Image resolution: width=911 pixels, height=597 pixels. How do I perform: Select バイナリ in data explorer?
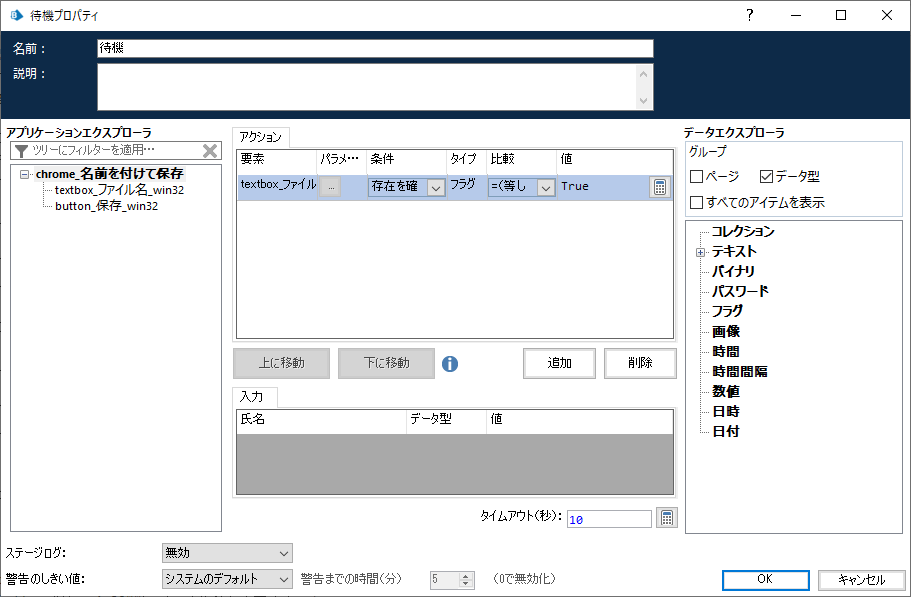733,271
